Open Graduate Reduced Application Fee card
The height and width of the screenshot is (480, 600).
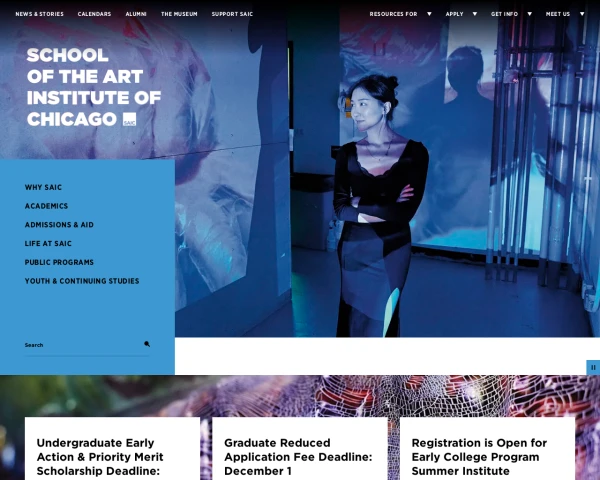click(300, 449)
